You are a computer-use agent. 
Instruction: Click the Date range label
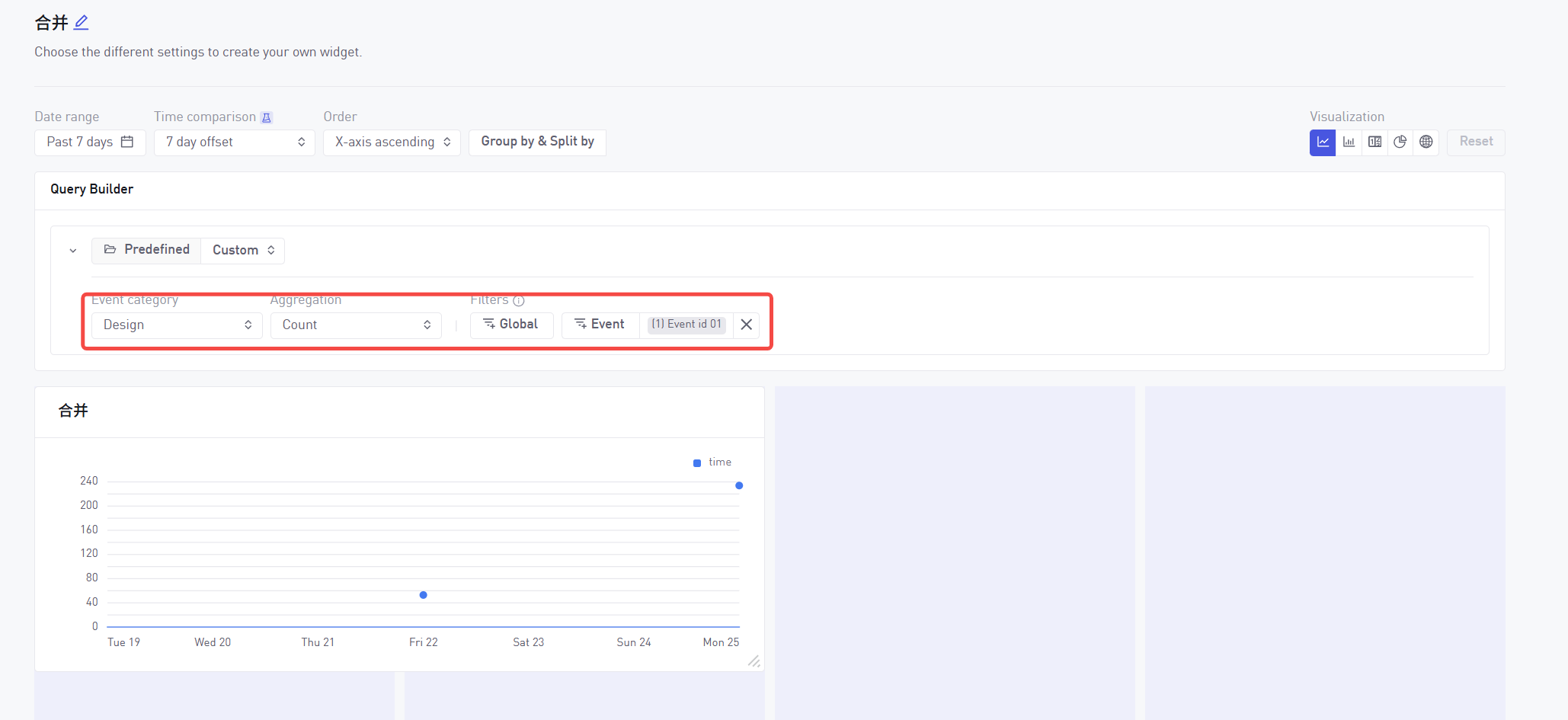pyautogui.click(x=67, y=117)
